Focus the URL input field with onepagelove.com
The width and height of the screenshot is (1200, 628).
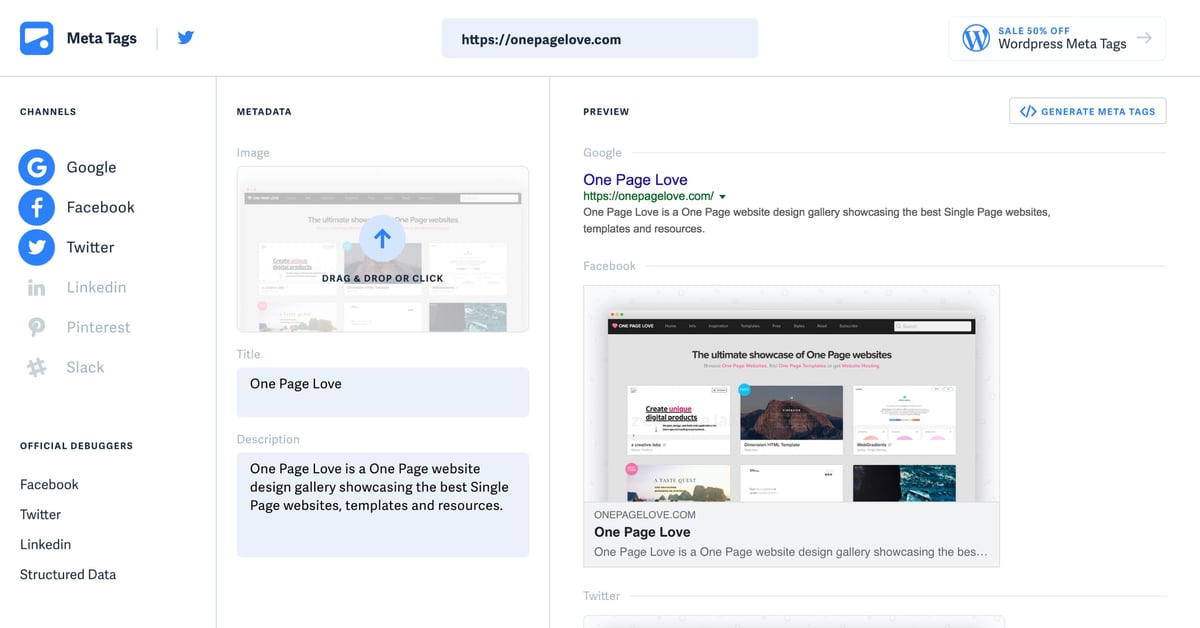coord(600,39)
